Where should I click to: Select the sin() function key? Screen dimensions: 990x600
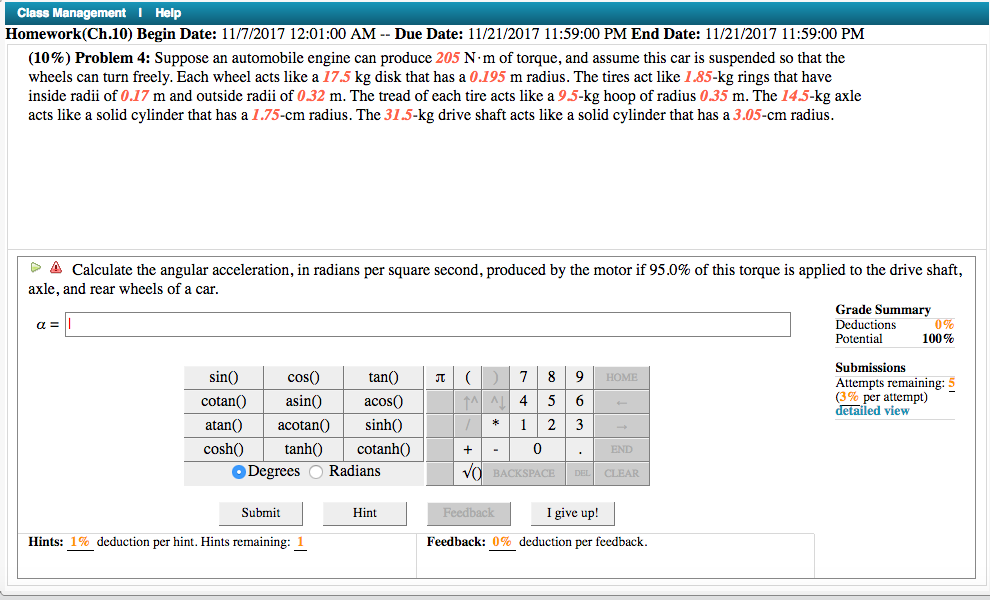pos(222,377)
